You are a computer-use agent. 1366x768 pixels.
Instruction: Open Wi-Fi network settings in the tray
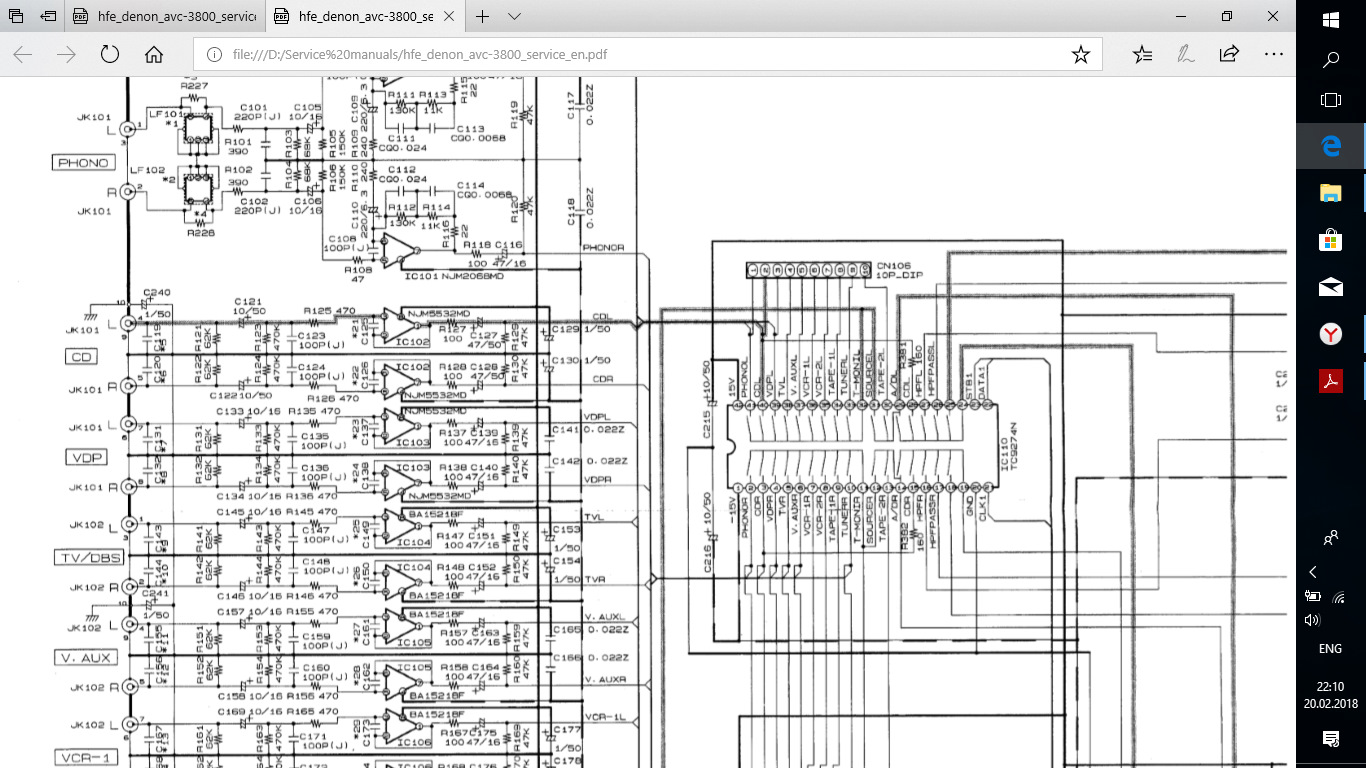coord(1340,596)
